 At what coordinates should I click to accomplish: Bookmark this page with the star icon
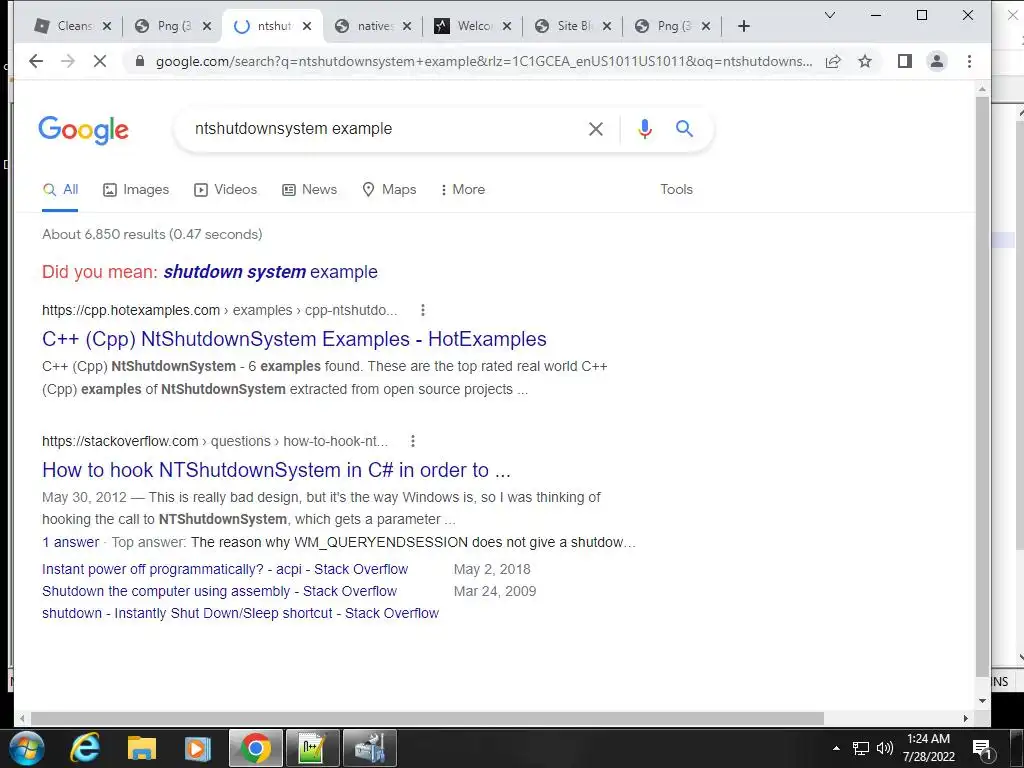(x=865, y=61)
